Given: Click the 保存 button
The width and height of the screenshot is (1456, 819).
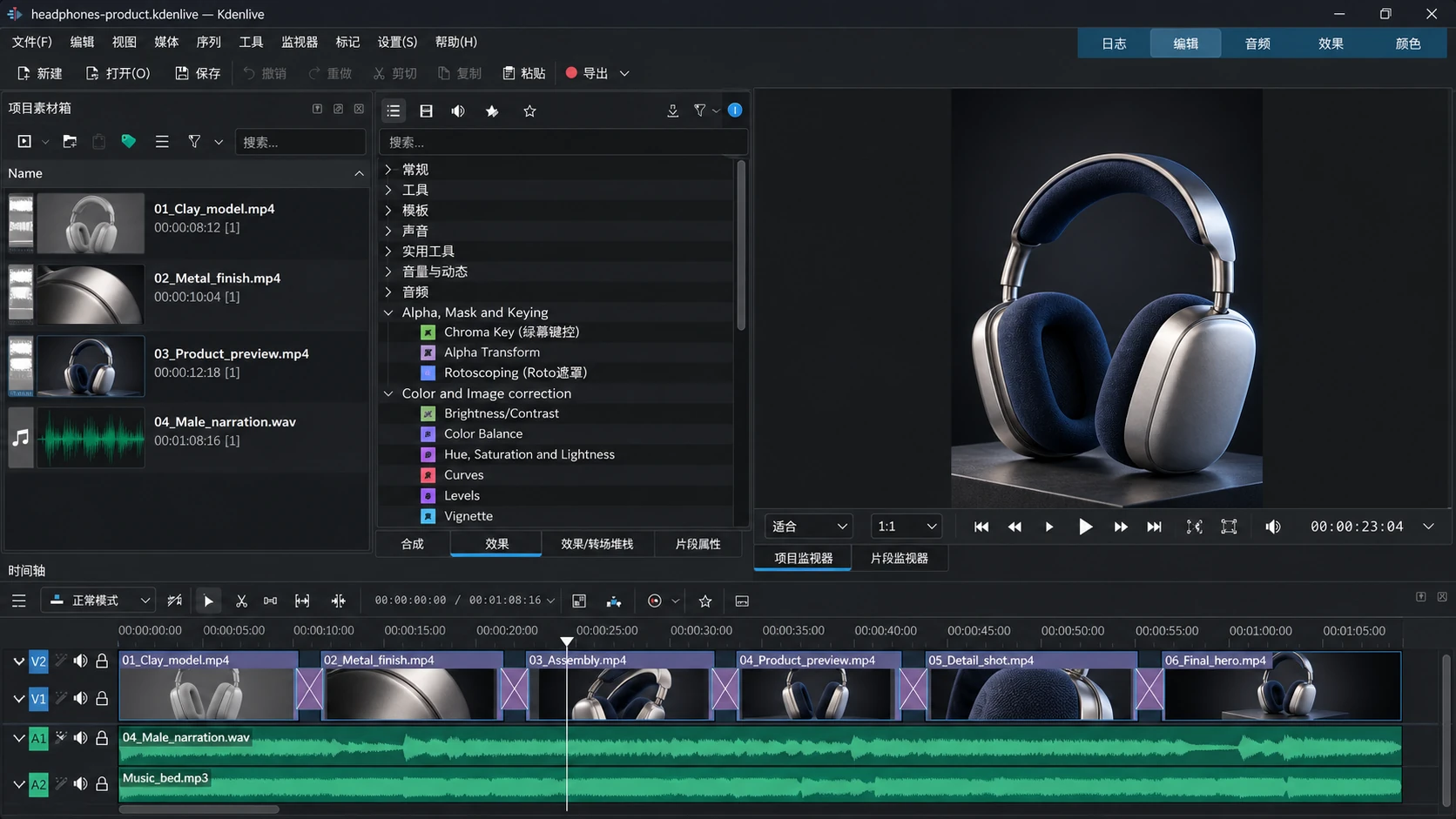Looking at the screenshot, I should [198, 73].
